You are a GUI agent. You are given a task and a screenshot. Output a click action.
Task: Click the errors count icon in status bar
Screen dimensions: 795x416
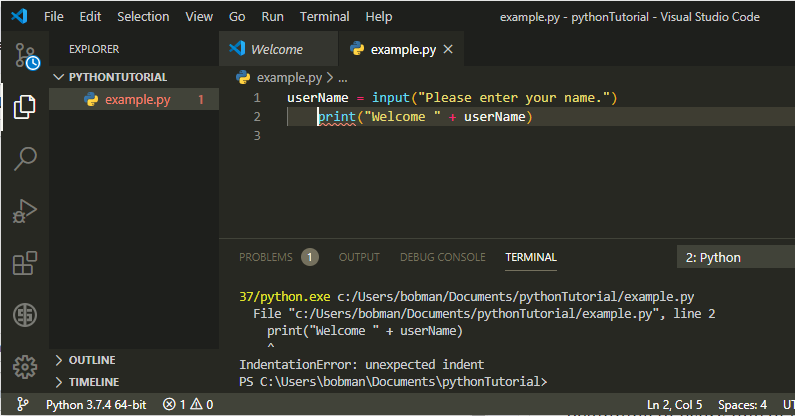click(x=169, y=404)
